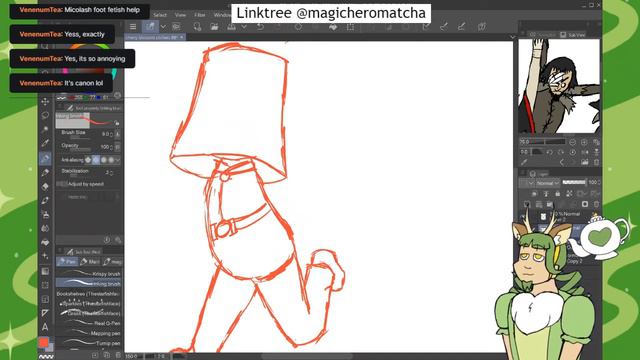Select the Turnip pen brush
This screenshot has width=640, height=360.
click(x=89, y=343)
